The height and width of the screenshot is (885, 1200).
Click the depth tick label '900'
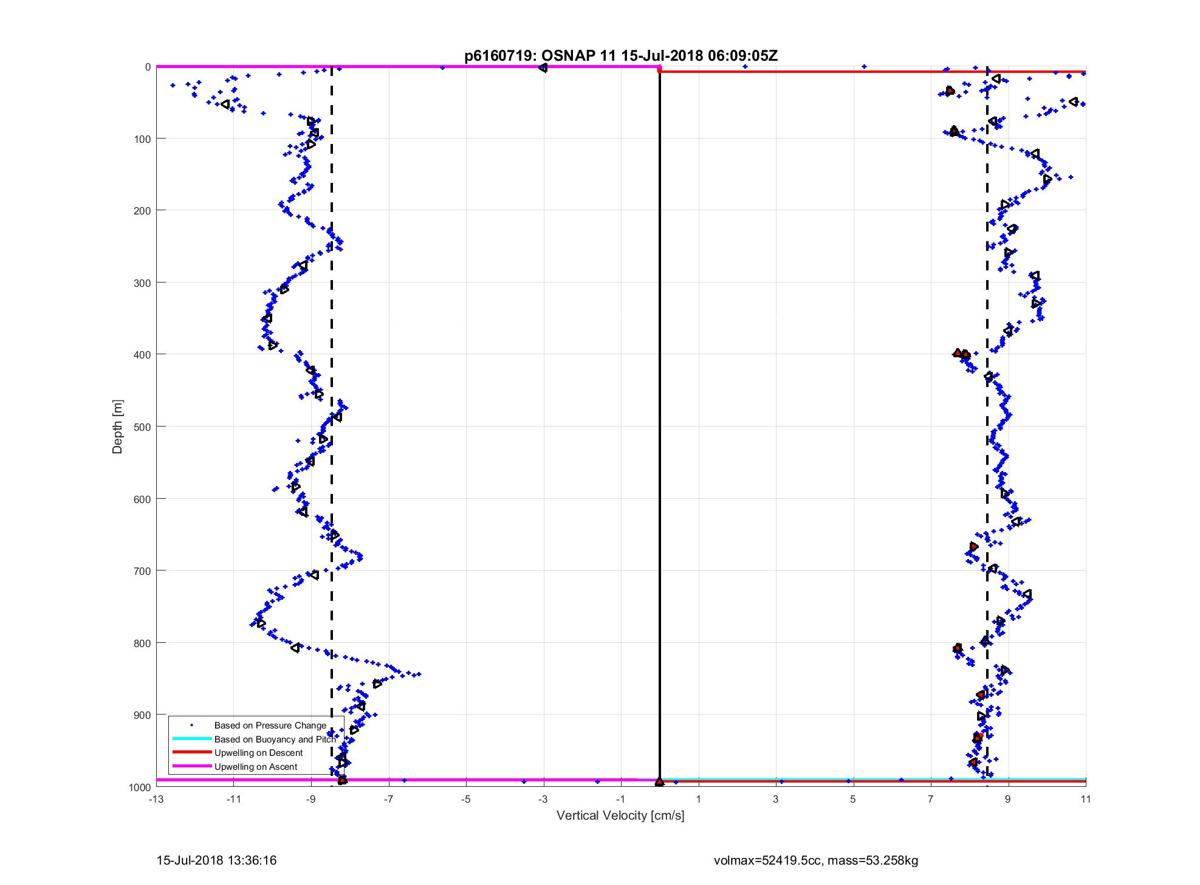coord(142,715)
